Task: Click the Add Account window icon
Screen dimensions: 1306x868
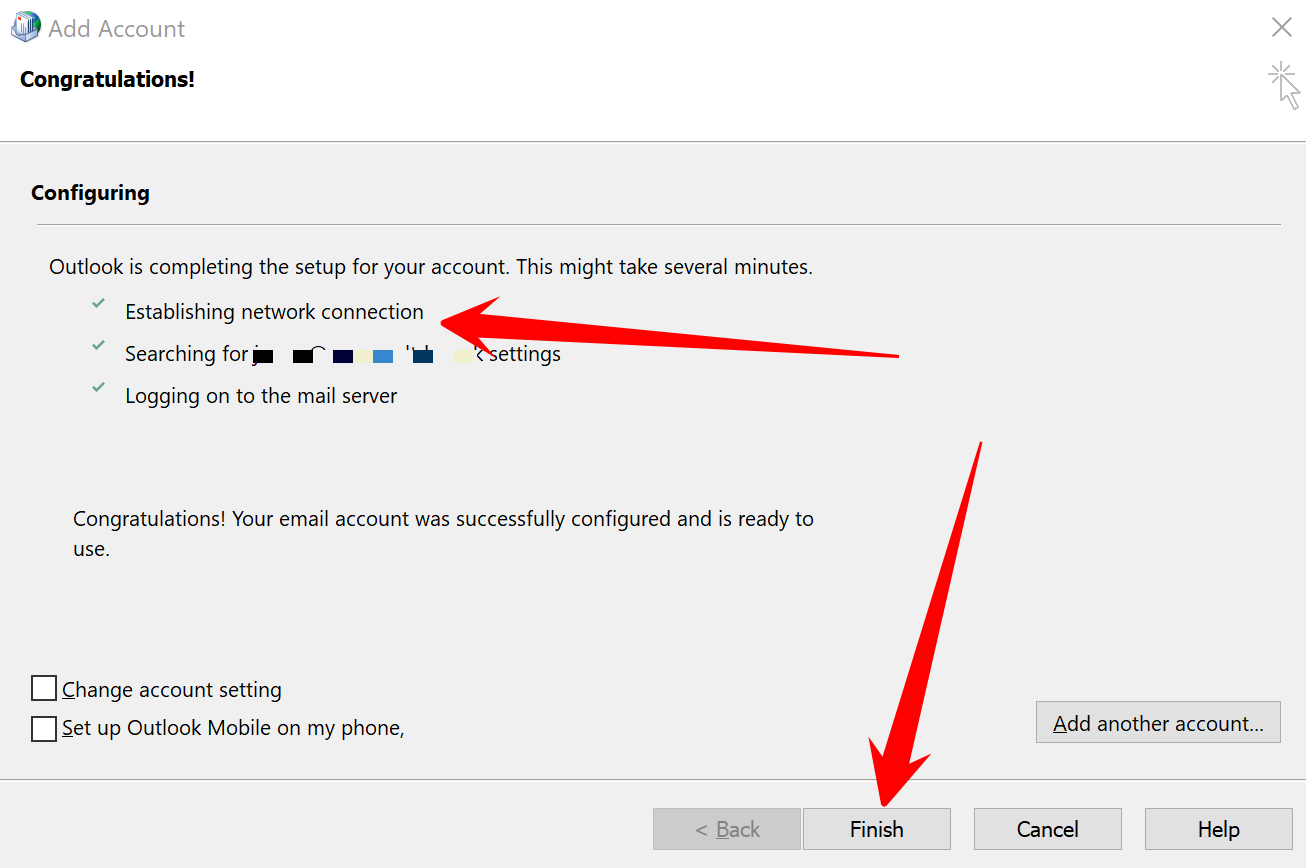Action: (25, 27)
